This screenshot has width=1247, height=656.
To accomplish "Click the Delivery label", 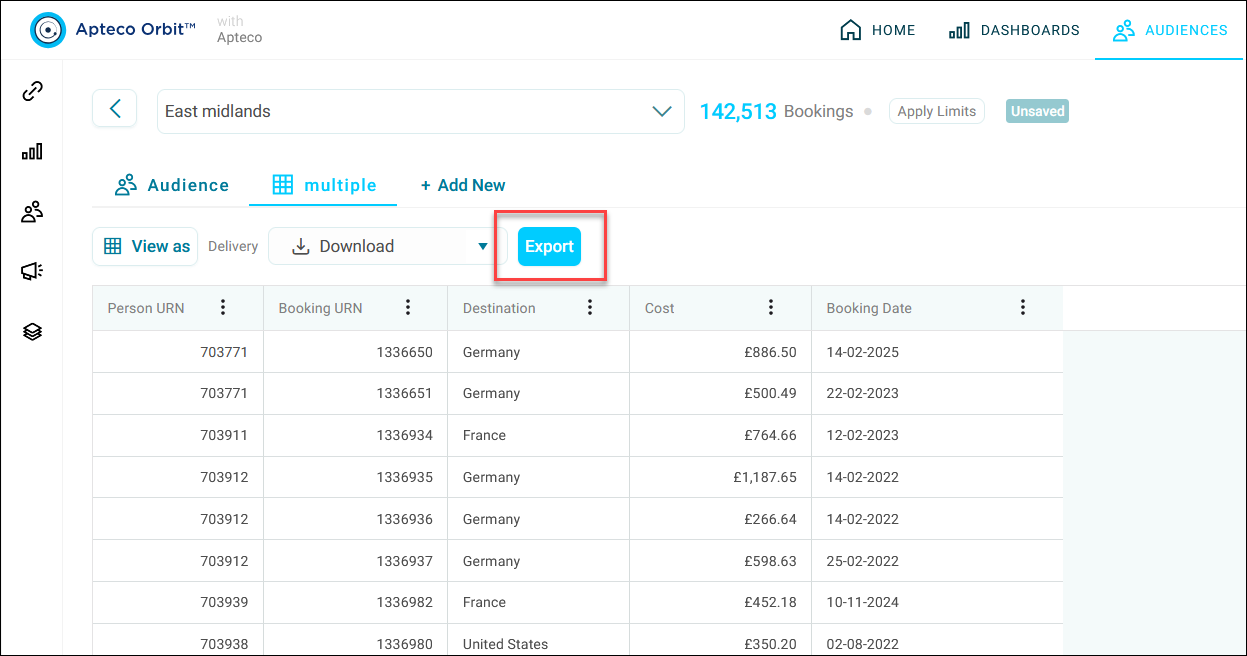I will [x=233, y=246].
